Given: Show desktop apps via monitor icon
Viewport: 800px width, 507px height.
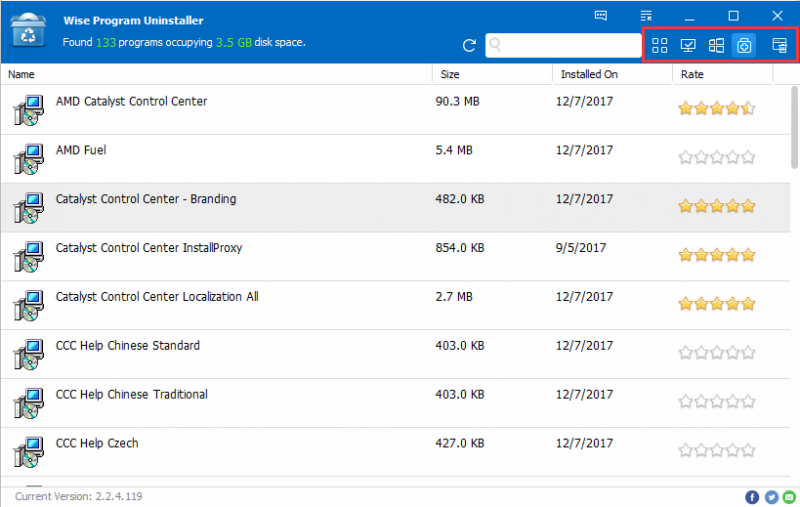Looking at the screenshot, I should pos(688,45).
